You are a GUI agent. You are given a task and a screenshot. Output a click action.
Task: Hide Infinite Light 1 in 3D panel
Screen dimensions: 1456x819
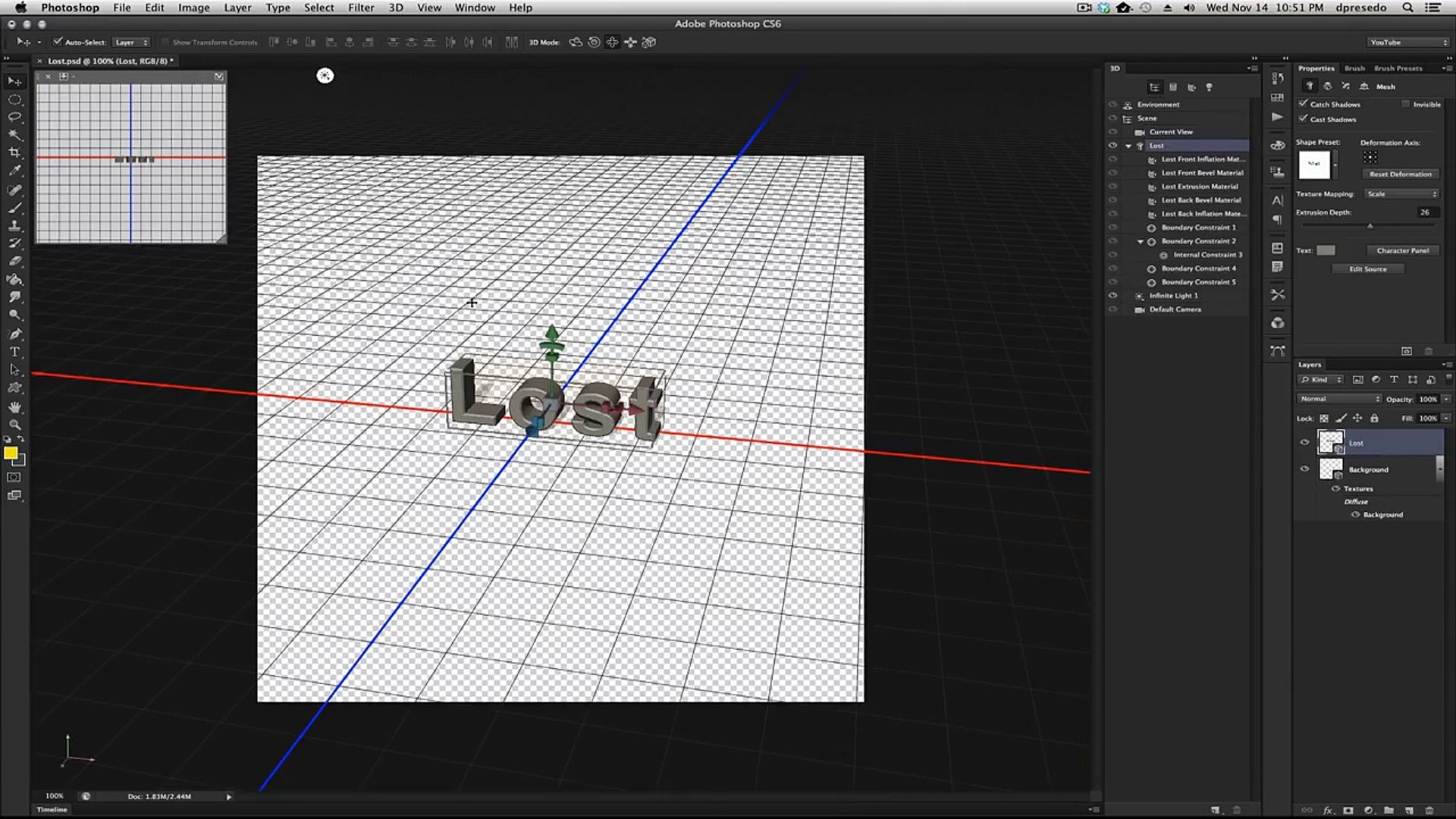pyautogui.click(x=1112, y=296)
